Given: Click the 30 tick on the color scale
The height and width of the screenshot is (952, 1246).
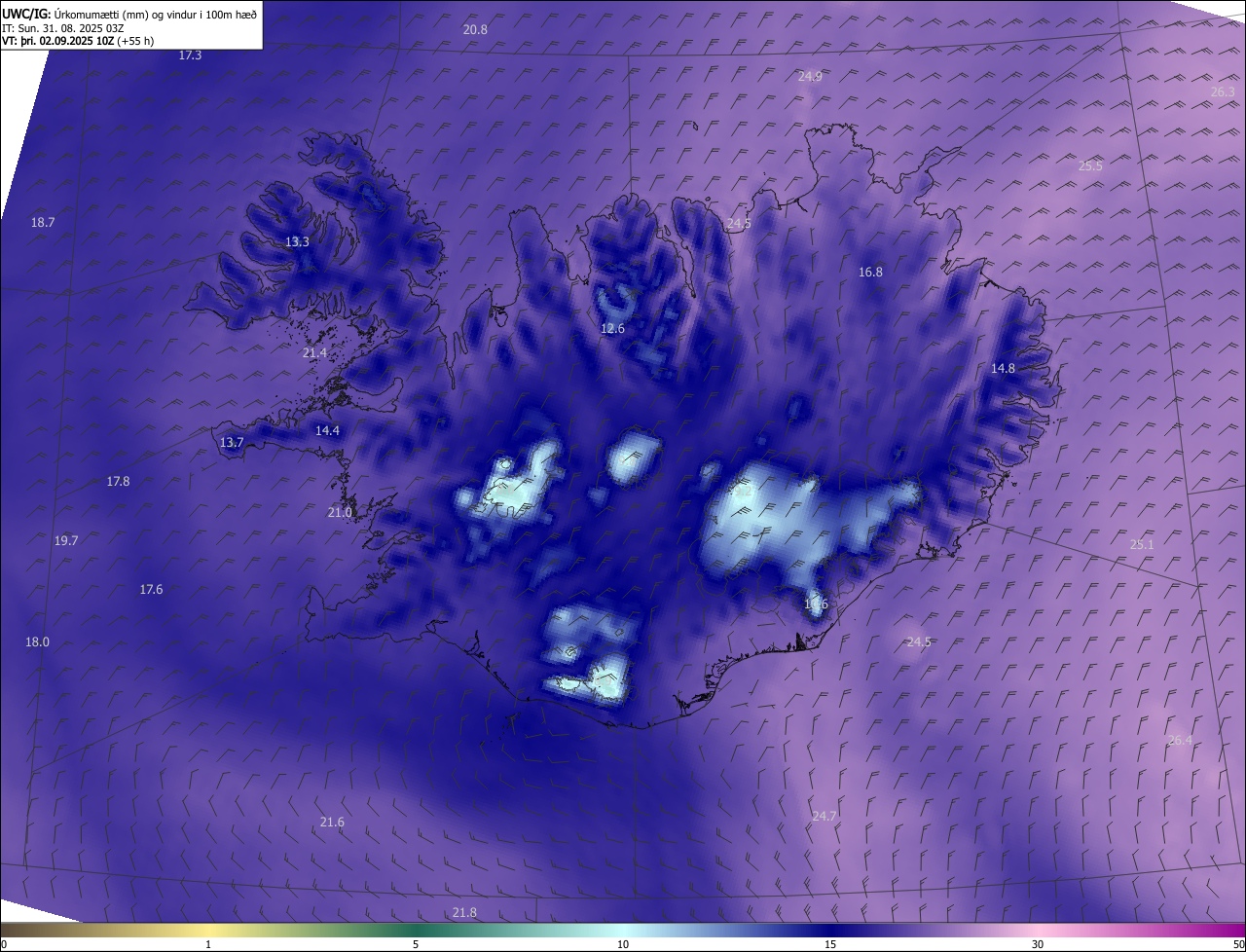Looking at the screenshot, I should (x=1038, y=944).
